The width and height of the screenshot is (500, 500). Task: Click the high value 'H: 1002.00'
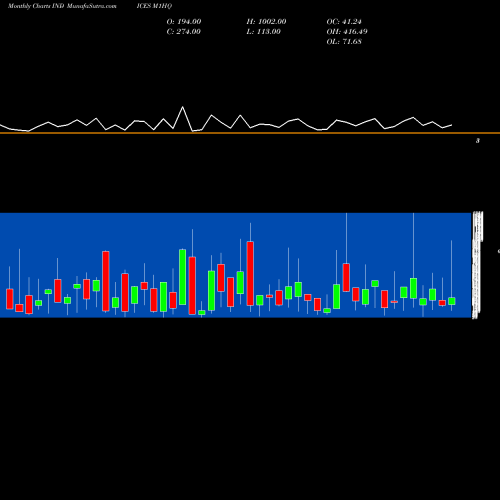[266, 22]
